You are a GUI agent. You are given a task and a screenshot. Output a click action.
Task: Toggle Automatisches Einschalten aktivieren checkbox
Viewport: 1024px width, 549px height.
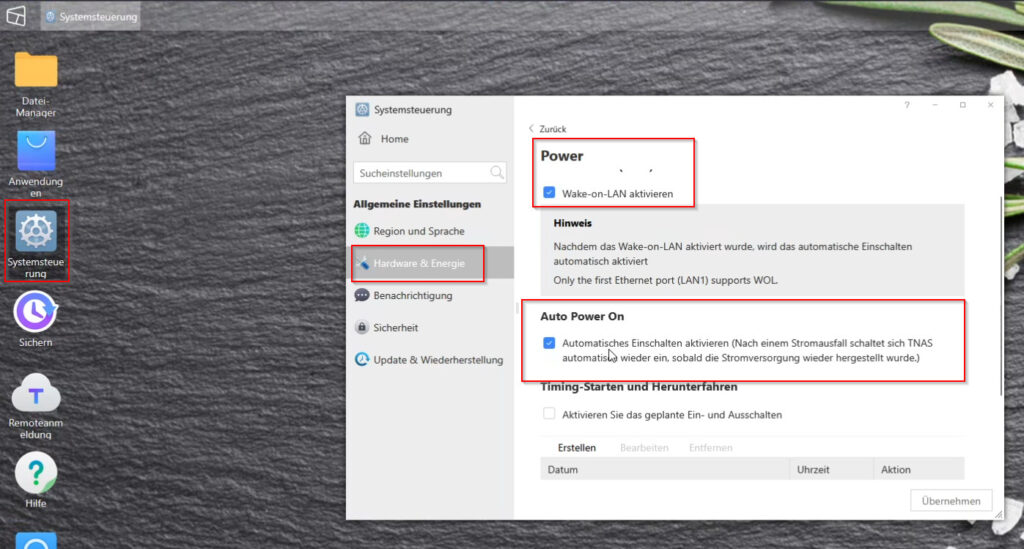[x=549, y=343]
